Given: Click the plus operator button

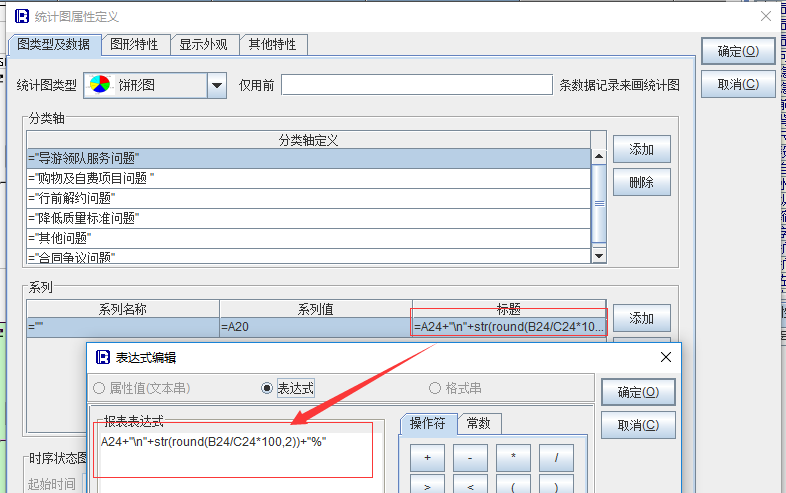Looking at the screenshot, I should 427,457.
